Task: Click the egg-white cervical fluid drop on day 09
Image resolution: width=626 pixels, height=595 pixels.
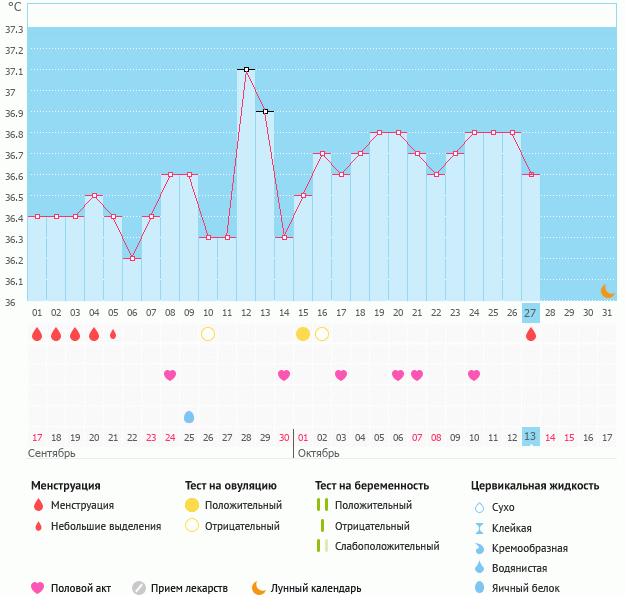Action: 189,416
